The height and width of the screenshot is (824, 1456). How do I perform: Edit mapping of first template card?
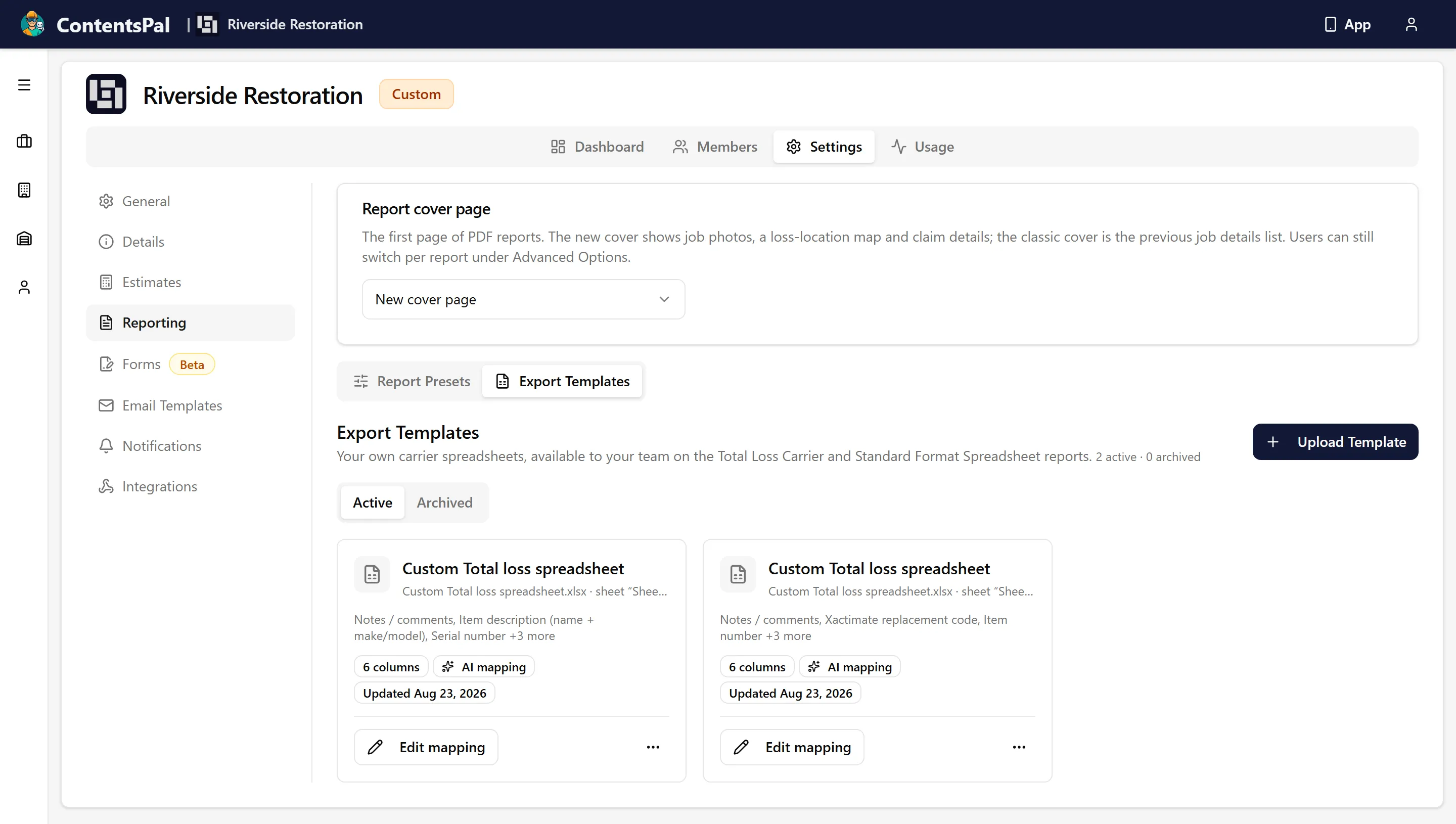pos(426,747)
